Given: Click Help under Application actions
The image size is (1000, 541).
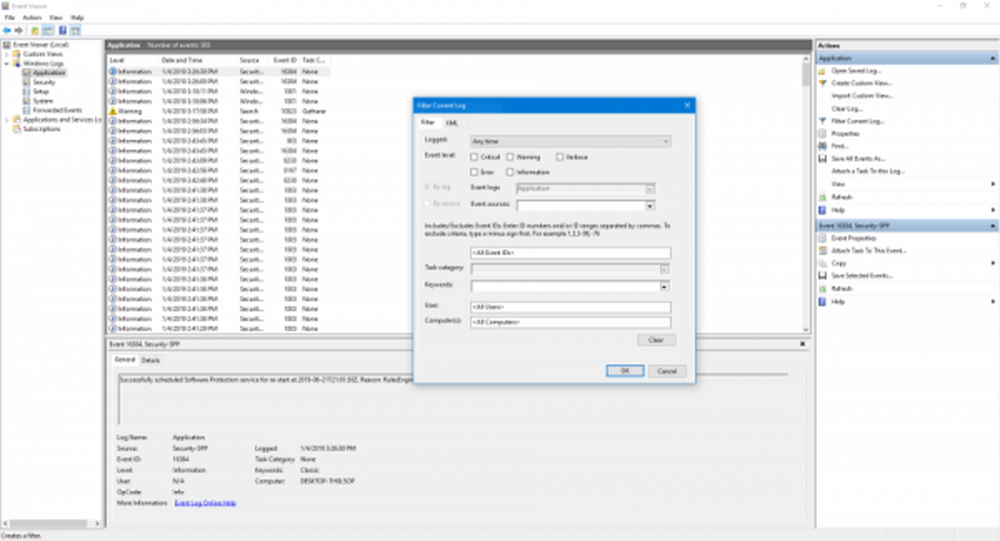Looking at the screenshot, I should (x=838, y=210).
